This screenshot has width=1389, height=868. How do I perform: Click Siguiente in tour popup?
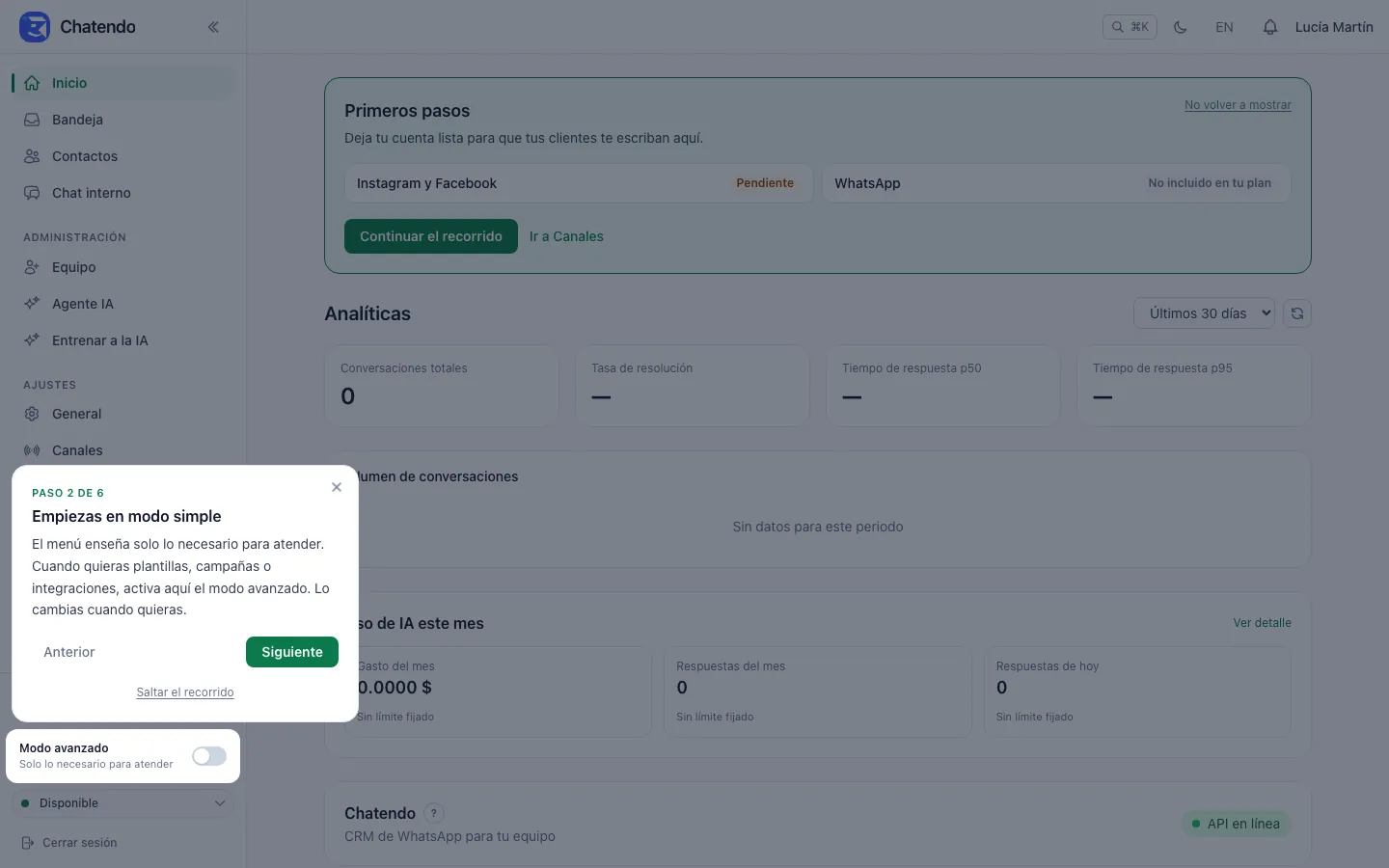(x=292, y=652)
